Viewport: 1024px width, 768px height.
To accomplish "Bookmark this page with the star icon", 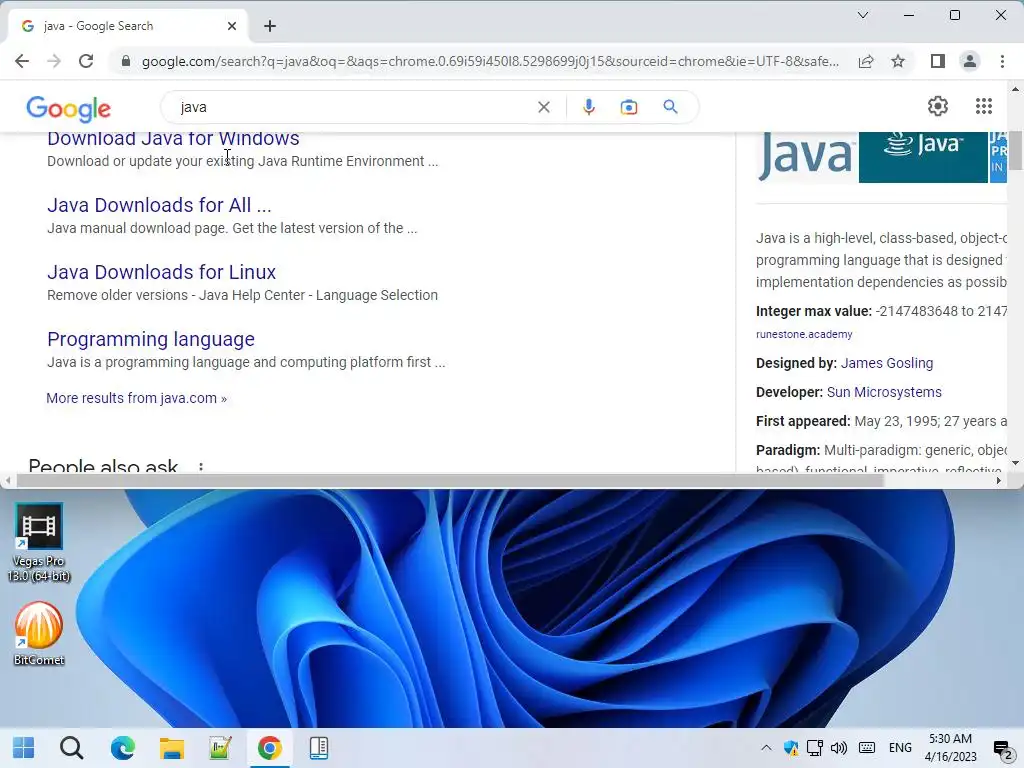I will tap(898, 61).
